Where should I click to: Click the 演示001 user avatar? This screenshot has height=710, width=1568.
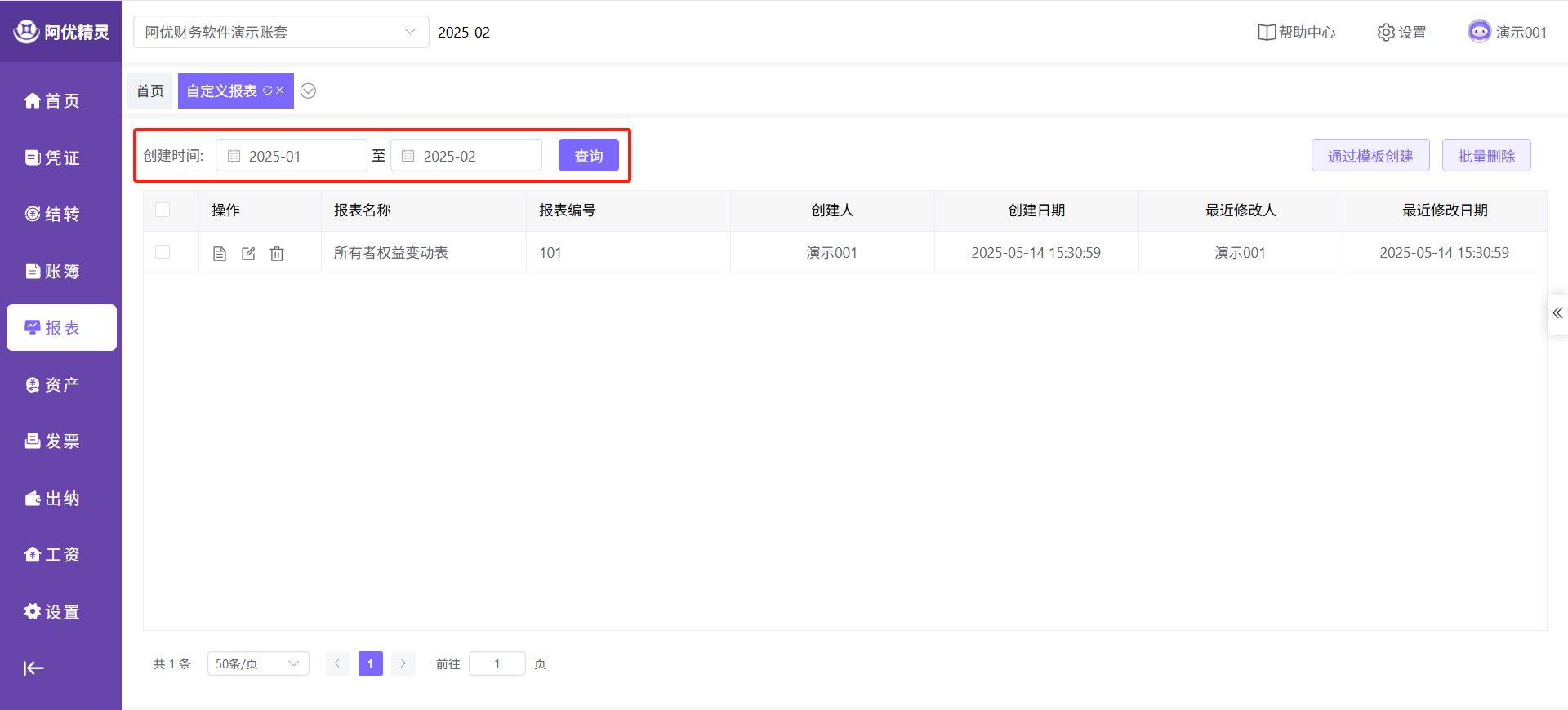click(1479, 32)
